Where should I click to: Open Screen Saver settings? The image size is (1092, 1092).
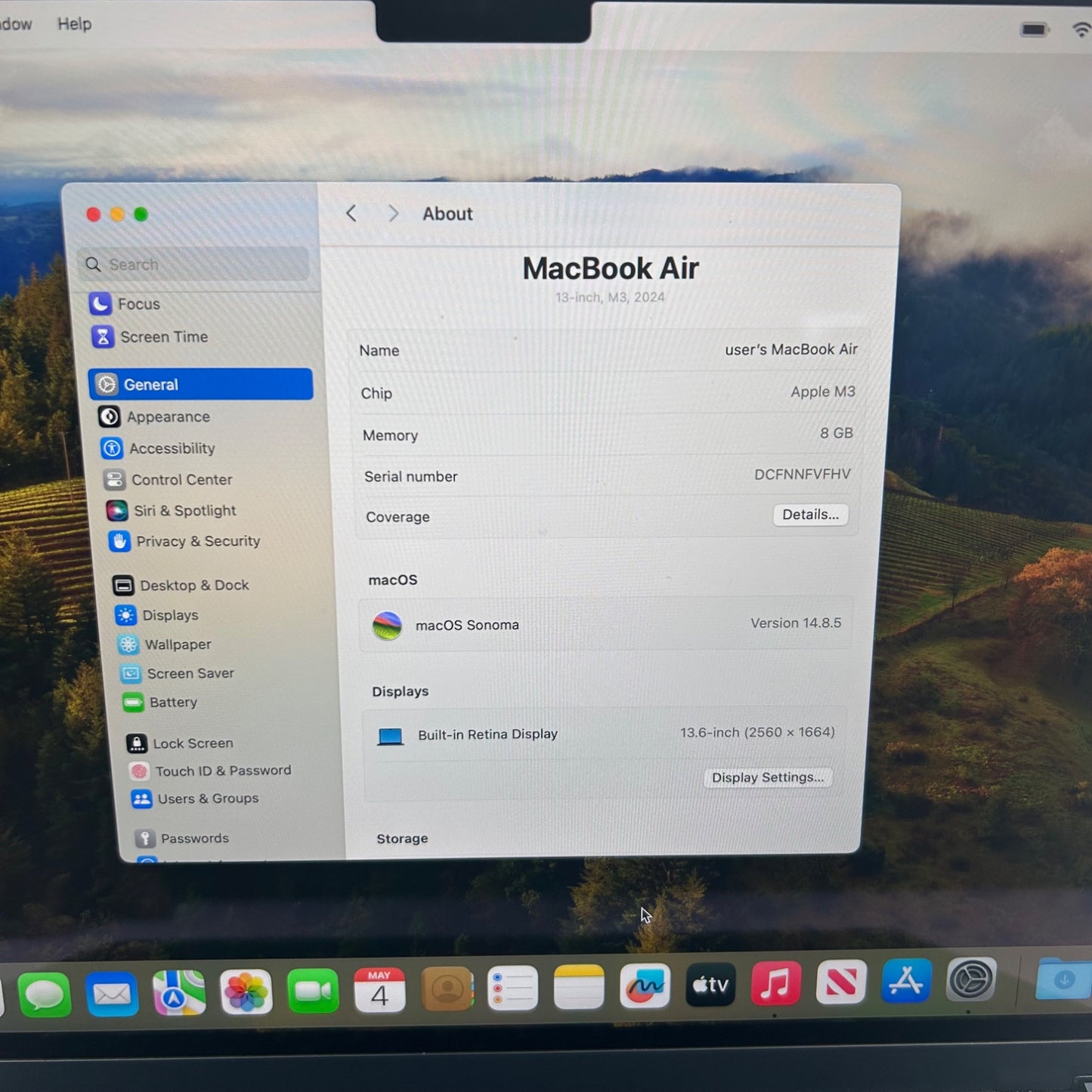(177, 673)
